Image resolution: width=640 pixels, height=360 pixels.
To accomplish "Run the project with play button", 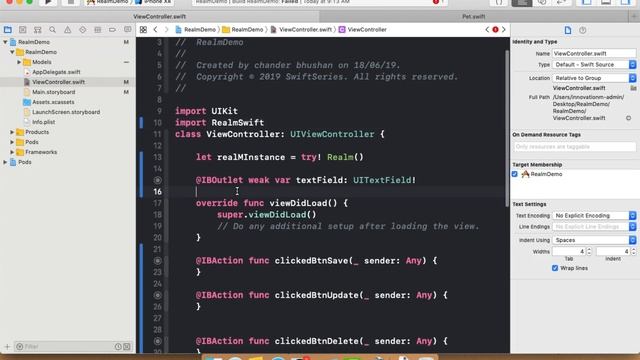I will [x=48, y=2].
